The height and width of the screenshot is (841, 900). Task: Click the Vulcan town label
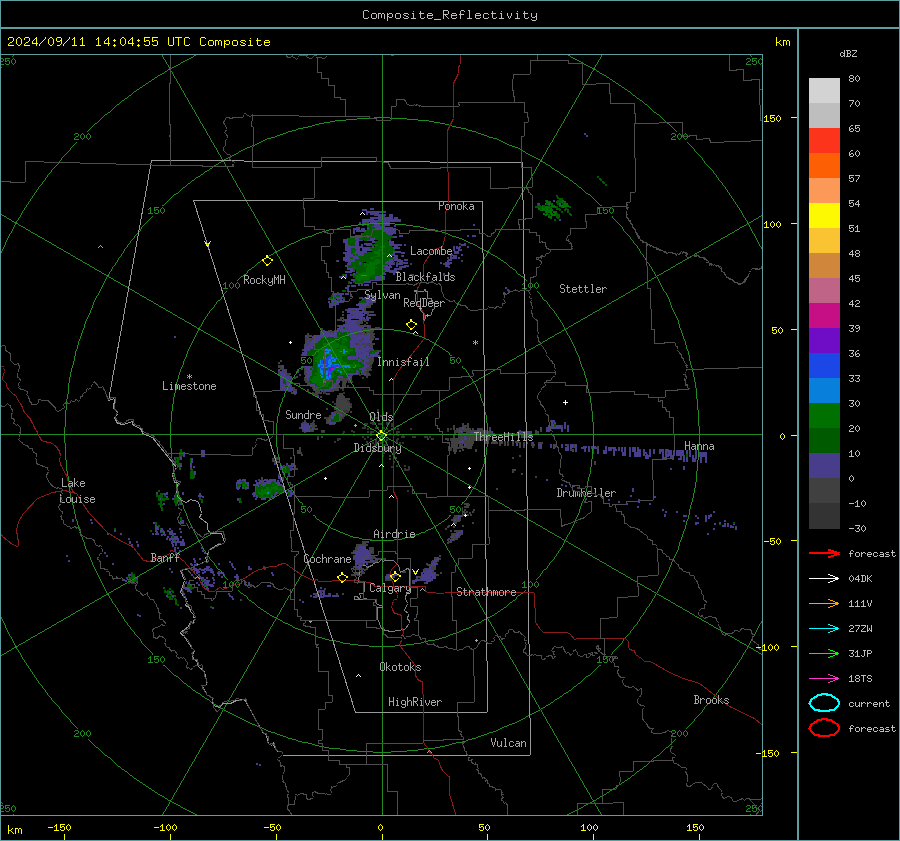[x=508, y=743]
